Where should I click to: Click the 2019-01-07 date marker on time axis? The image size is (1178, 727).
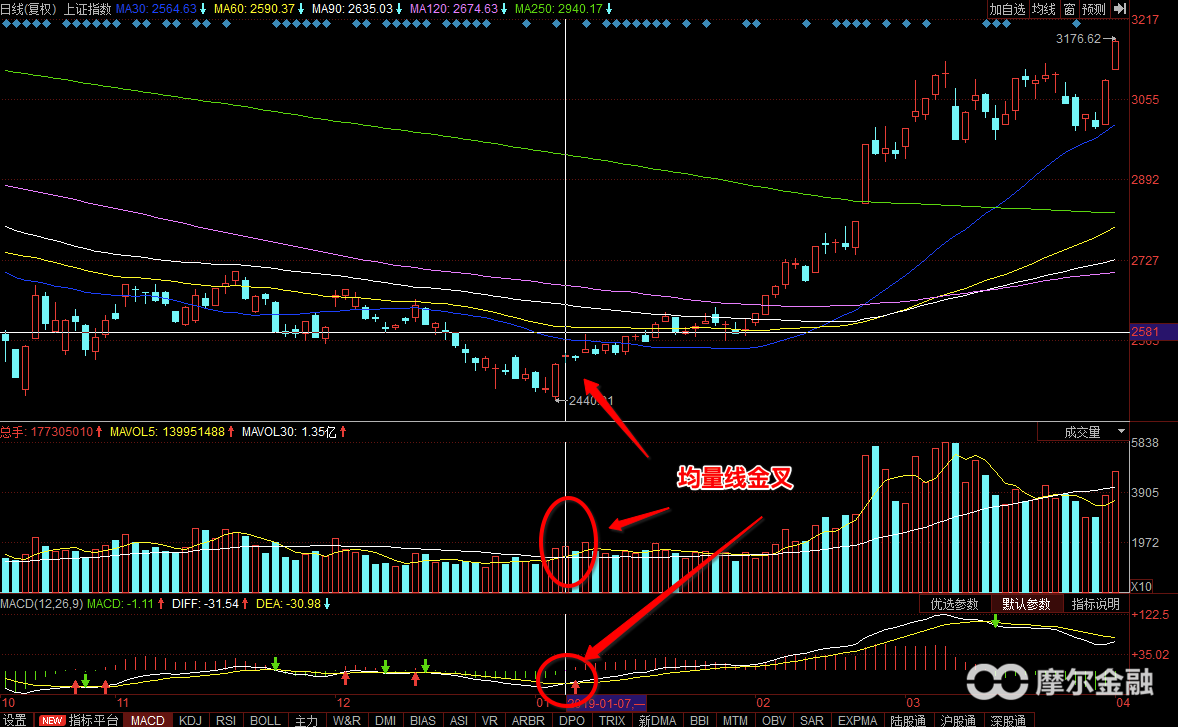click(x=606, y=704)
